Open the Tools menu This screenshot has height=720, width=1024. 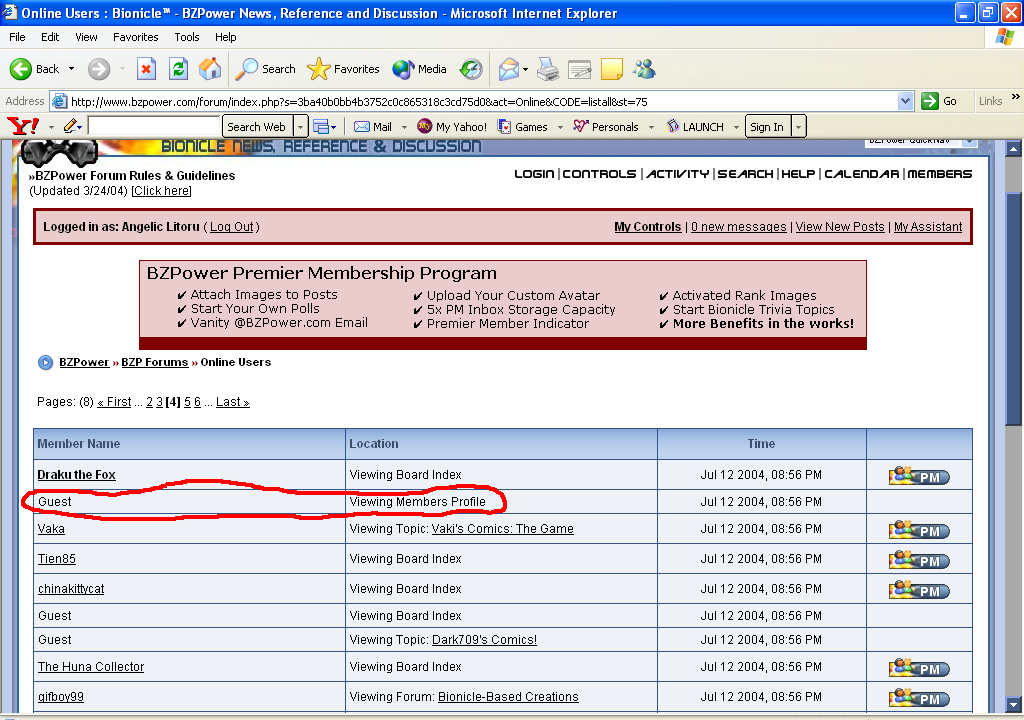point(187,37)
